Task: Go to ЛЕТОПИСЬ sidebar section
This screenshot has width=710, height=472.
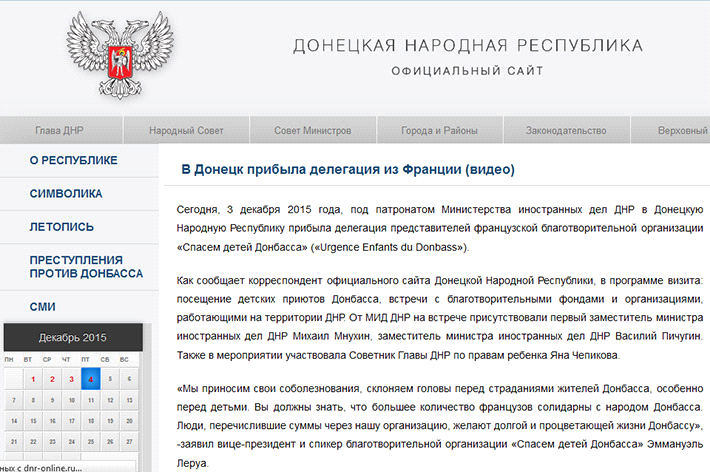Action: point(62,226)
